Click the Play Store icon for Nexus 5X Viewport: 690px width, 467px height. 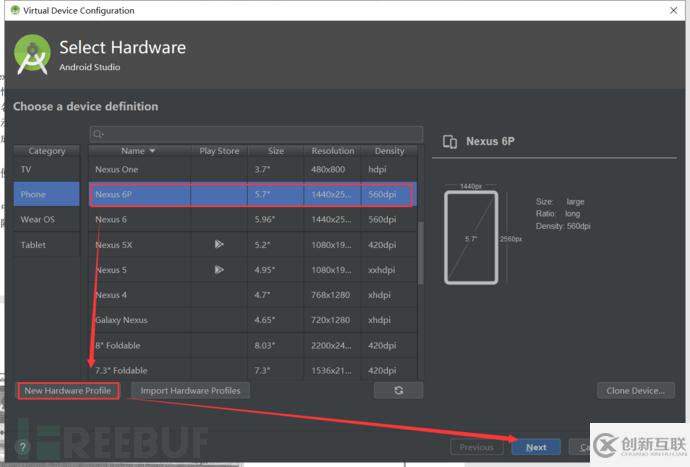219,244
